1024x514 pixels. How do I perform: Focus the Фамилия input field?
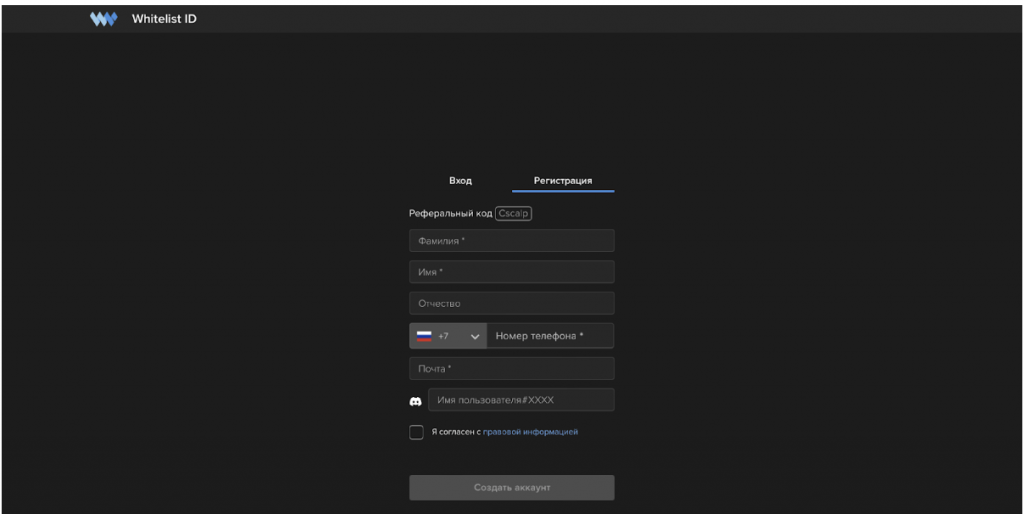[511, 241]
